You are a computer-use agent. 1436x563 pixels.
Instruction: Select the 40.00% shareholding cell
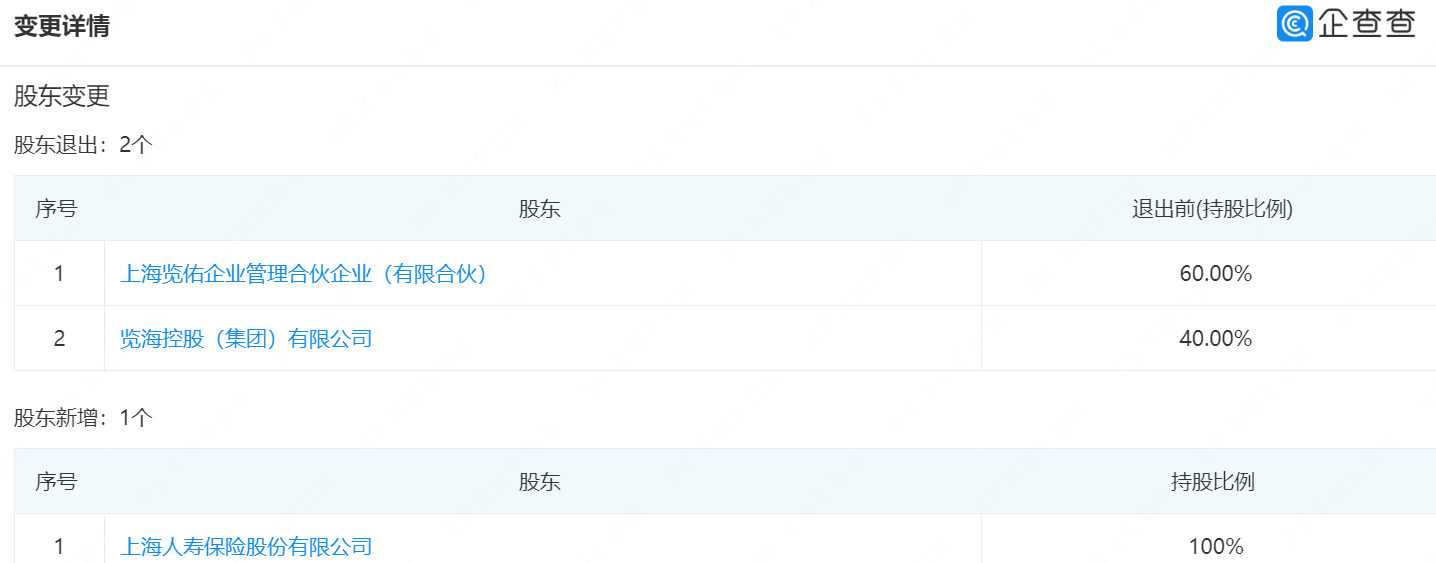point(1215,339)
